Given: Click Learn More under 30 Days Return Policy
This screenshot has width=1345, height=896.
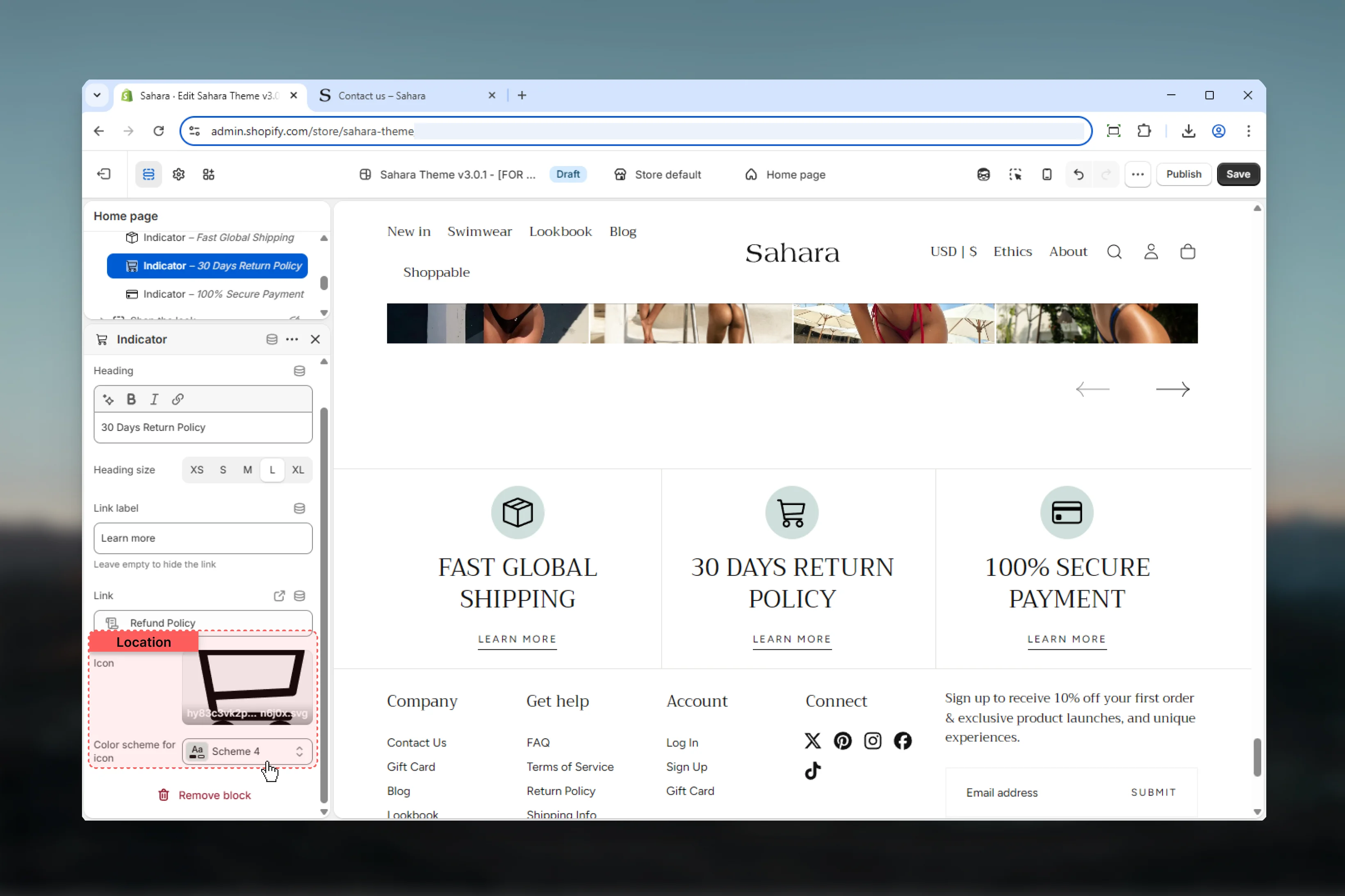Looking at the screenshot, I should 792,639.
